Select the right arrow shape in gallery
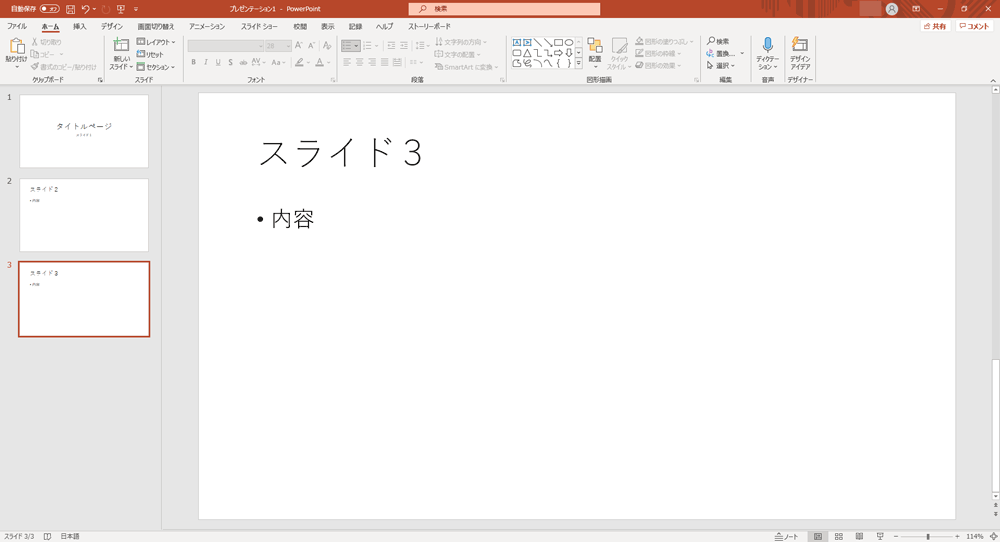The image size is (1000, 542). coord(559,53)
